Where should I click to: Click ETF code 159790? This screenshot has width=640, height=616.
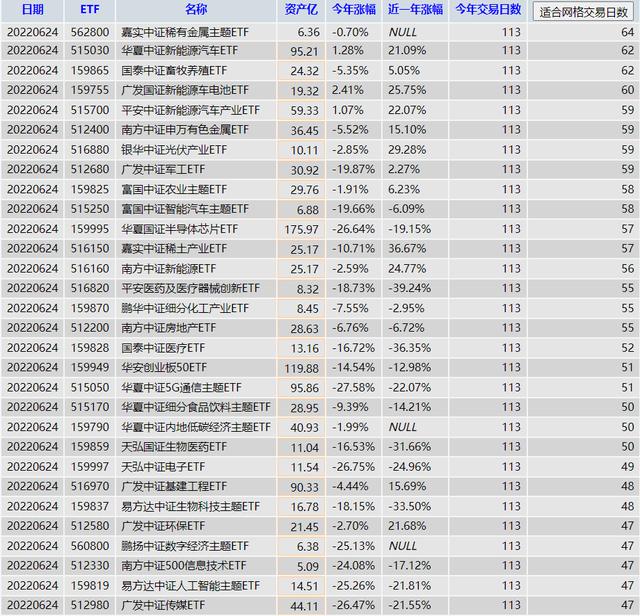coord(89,427)
